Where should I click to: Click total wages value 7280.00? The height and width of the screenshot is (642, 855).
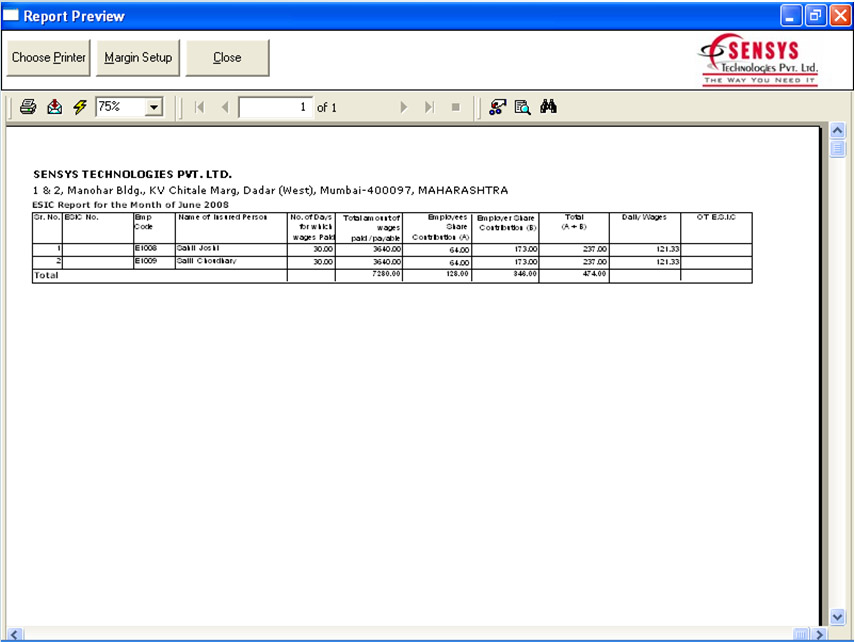(x=386, y=274)
